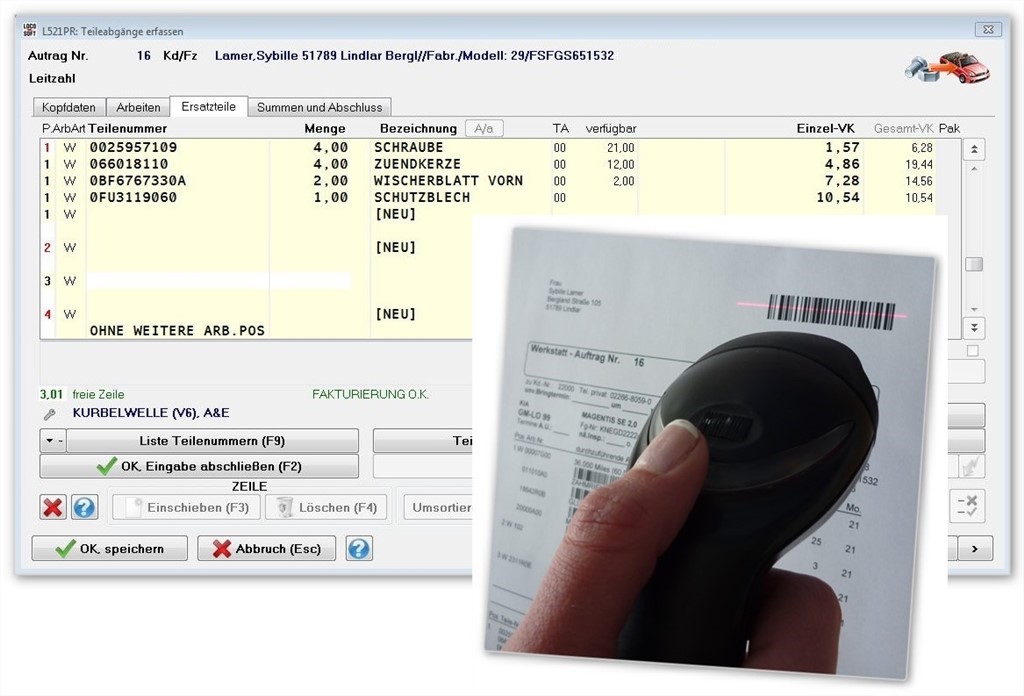Click the X/checkmark list icon button

pos(966,506)
